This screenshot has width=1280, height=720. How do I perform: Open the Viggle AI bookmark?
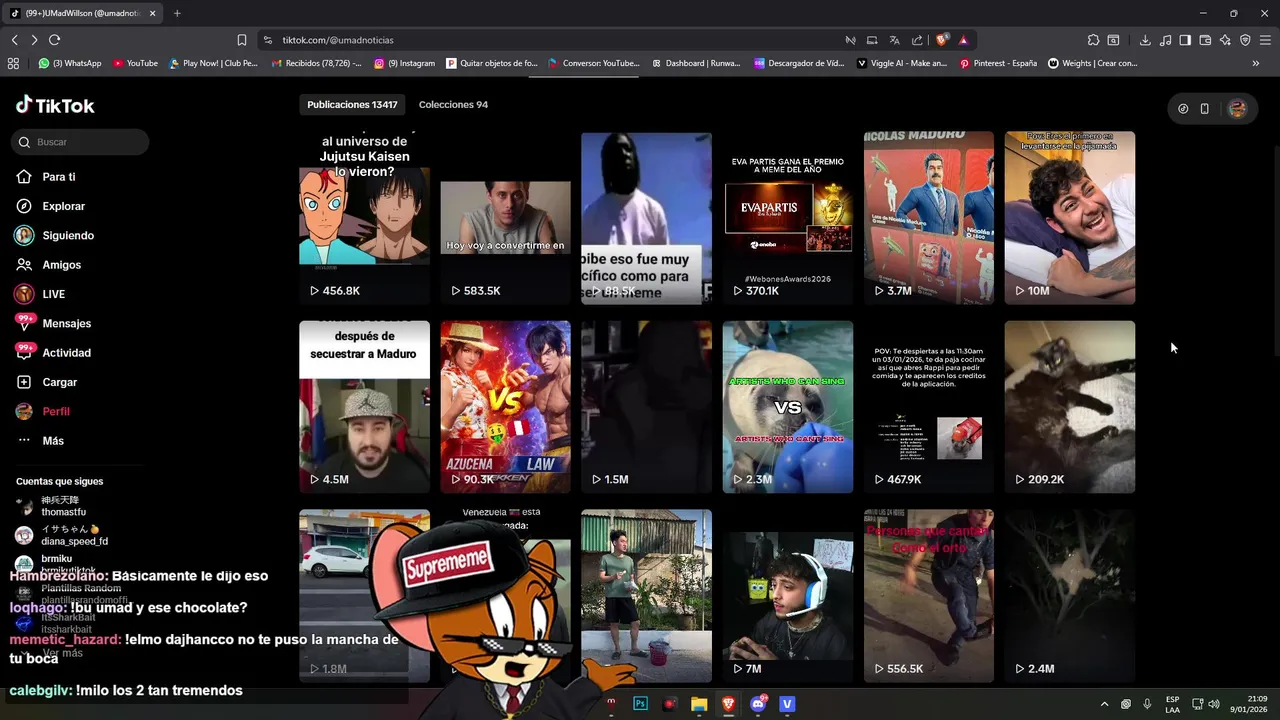[902, 63]
